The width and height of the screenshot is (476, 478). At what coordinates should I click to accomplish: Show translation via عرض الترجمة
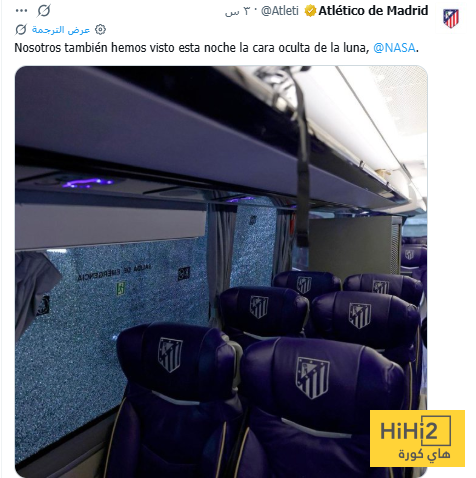click(61, 30)
